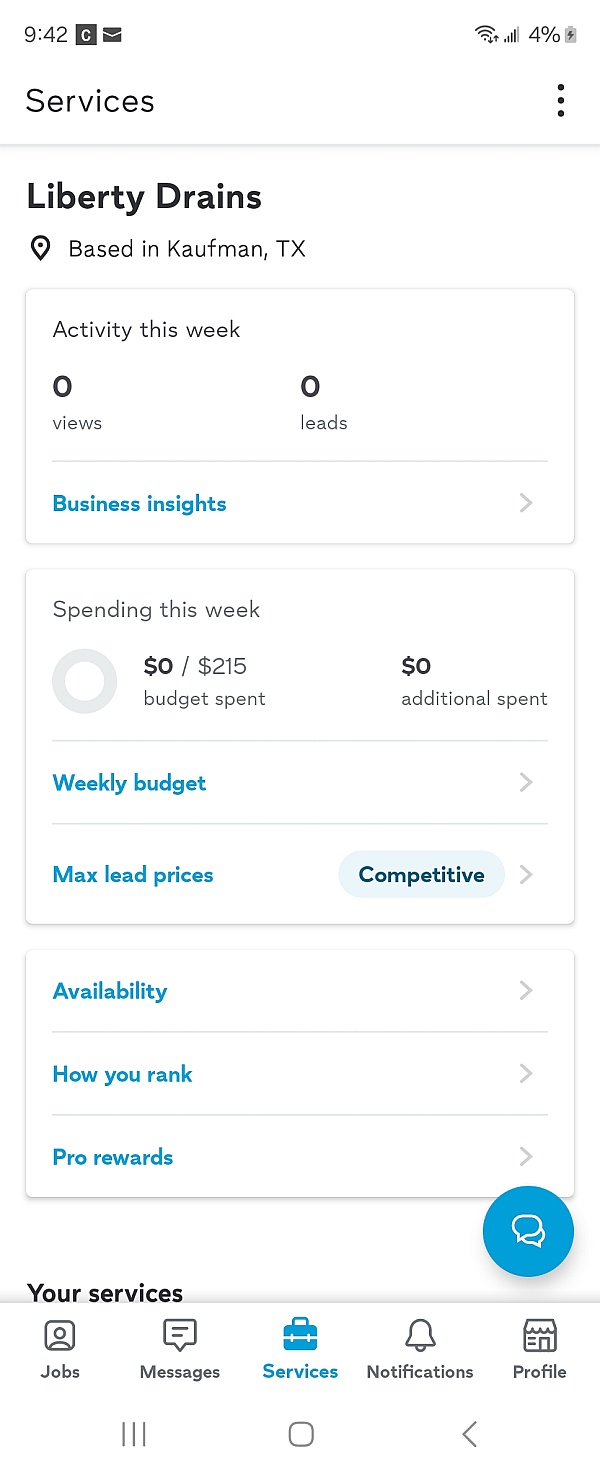This screenshot has height=1472, width=600.
Task: Expand the Business insights chevron
Action: (526, 503)
